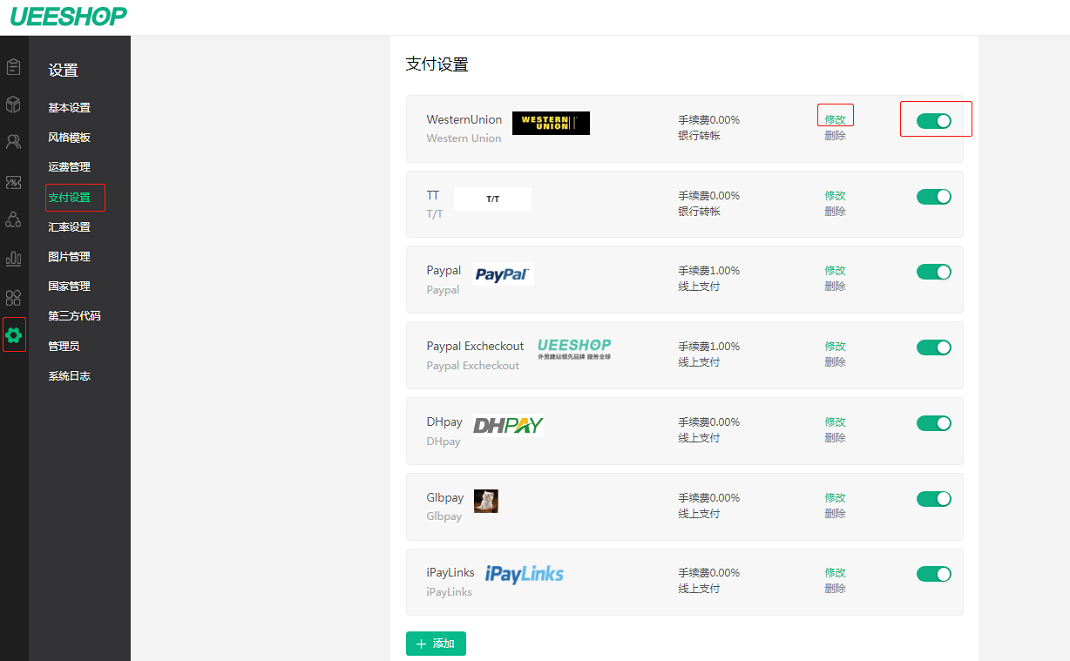Screen dimensions: 1070x661
Task: Click 修改 for iPayLinks
Action: click(835, 572)
